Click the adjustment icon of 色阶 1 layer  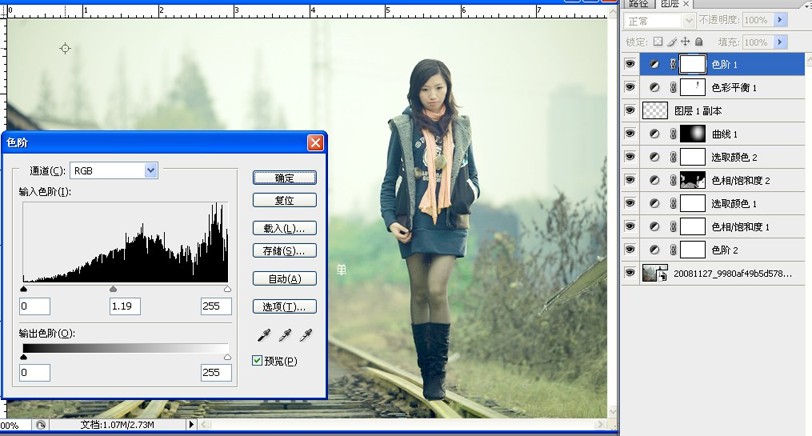point(655,64)
